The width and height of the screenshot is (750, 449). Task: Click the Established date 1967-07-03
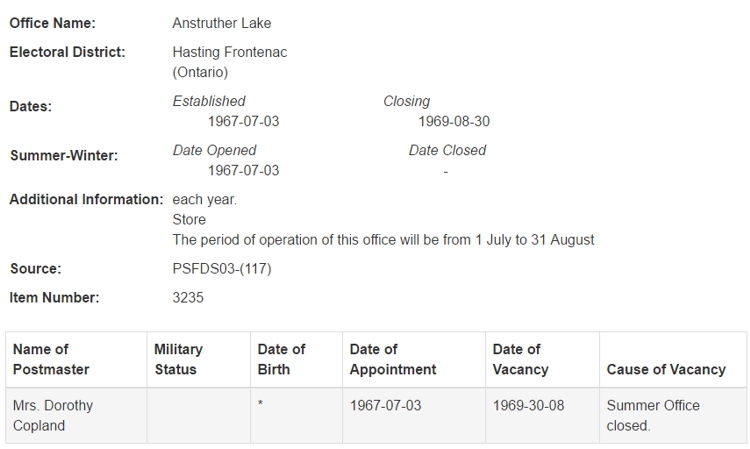[x=243, y=121]
